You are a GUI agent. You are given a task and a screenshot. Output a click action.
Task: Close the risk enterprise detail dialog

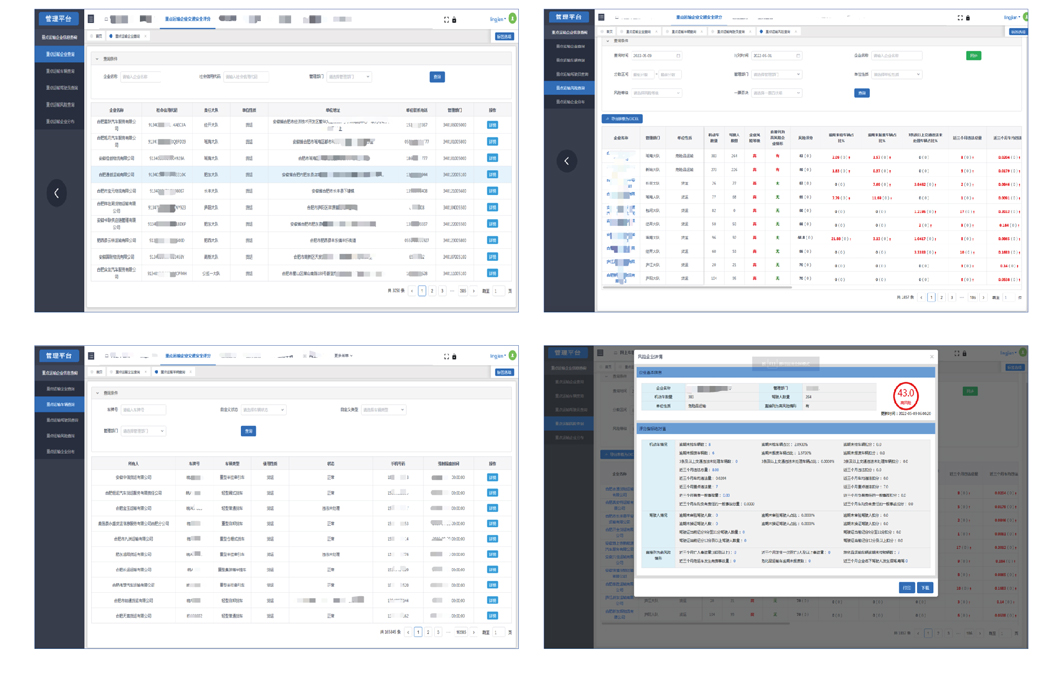[931, 356]
